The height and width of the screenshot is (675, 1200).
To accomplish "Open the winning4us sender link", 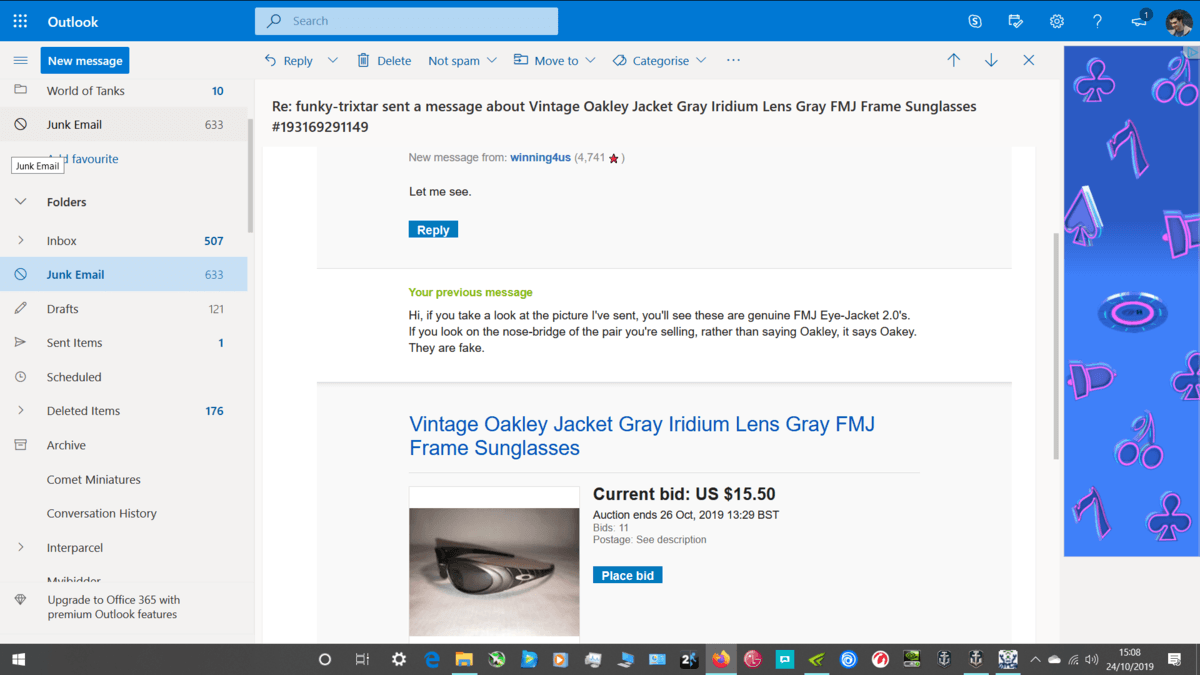I will [540, 158].
